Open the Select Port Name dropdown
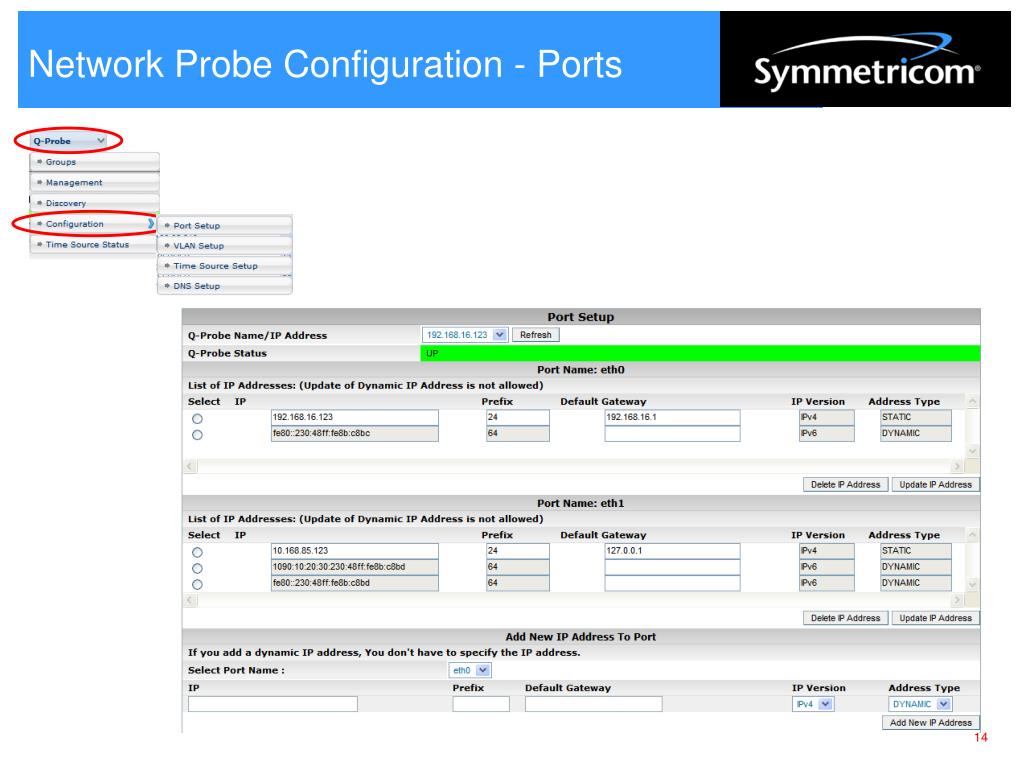 [470, 671]
